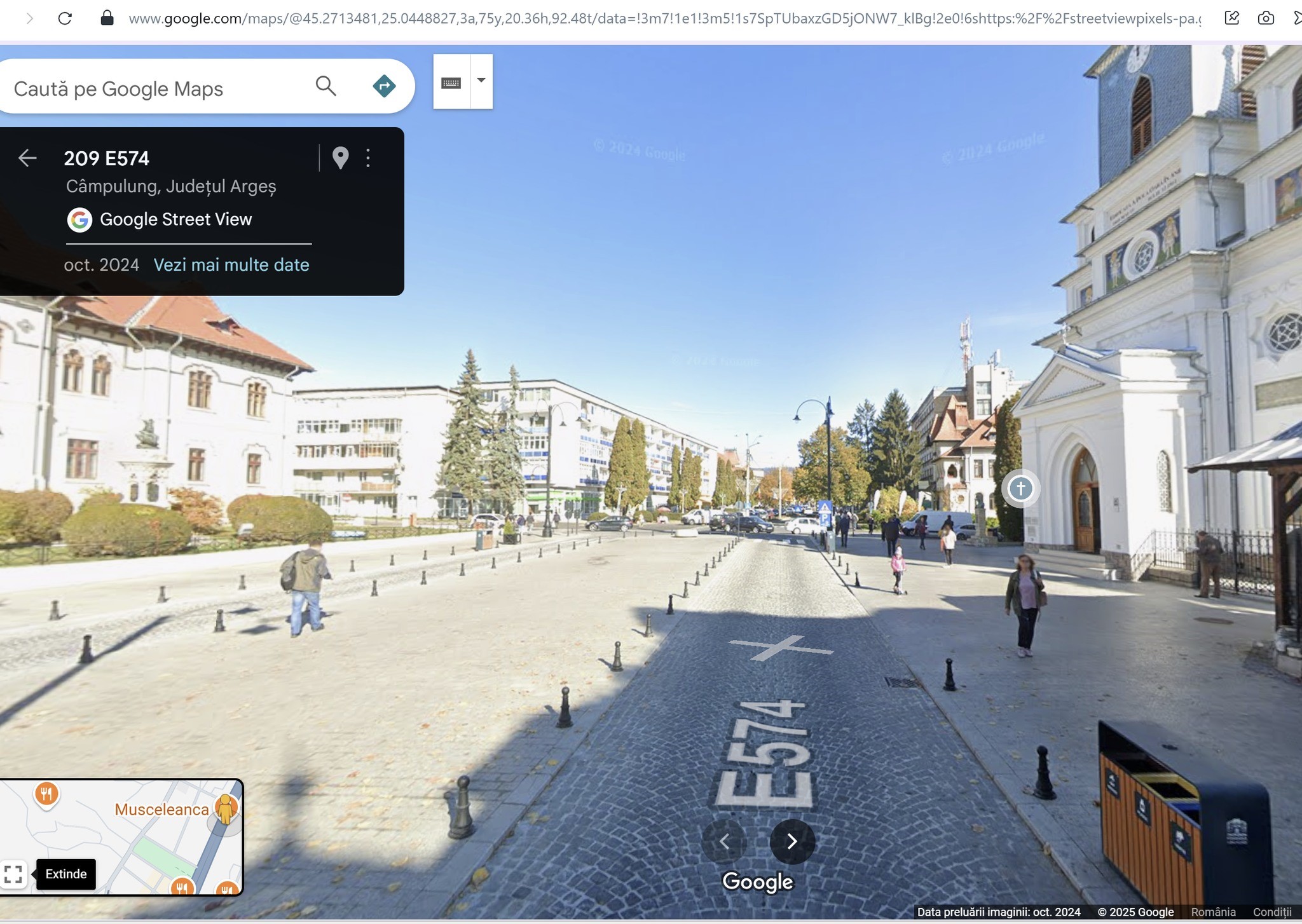
Task: Open the 'Vezi mai multe date' link
Action: point(231,265)
